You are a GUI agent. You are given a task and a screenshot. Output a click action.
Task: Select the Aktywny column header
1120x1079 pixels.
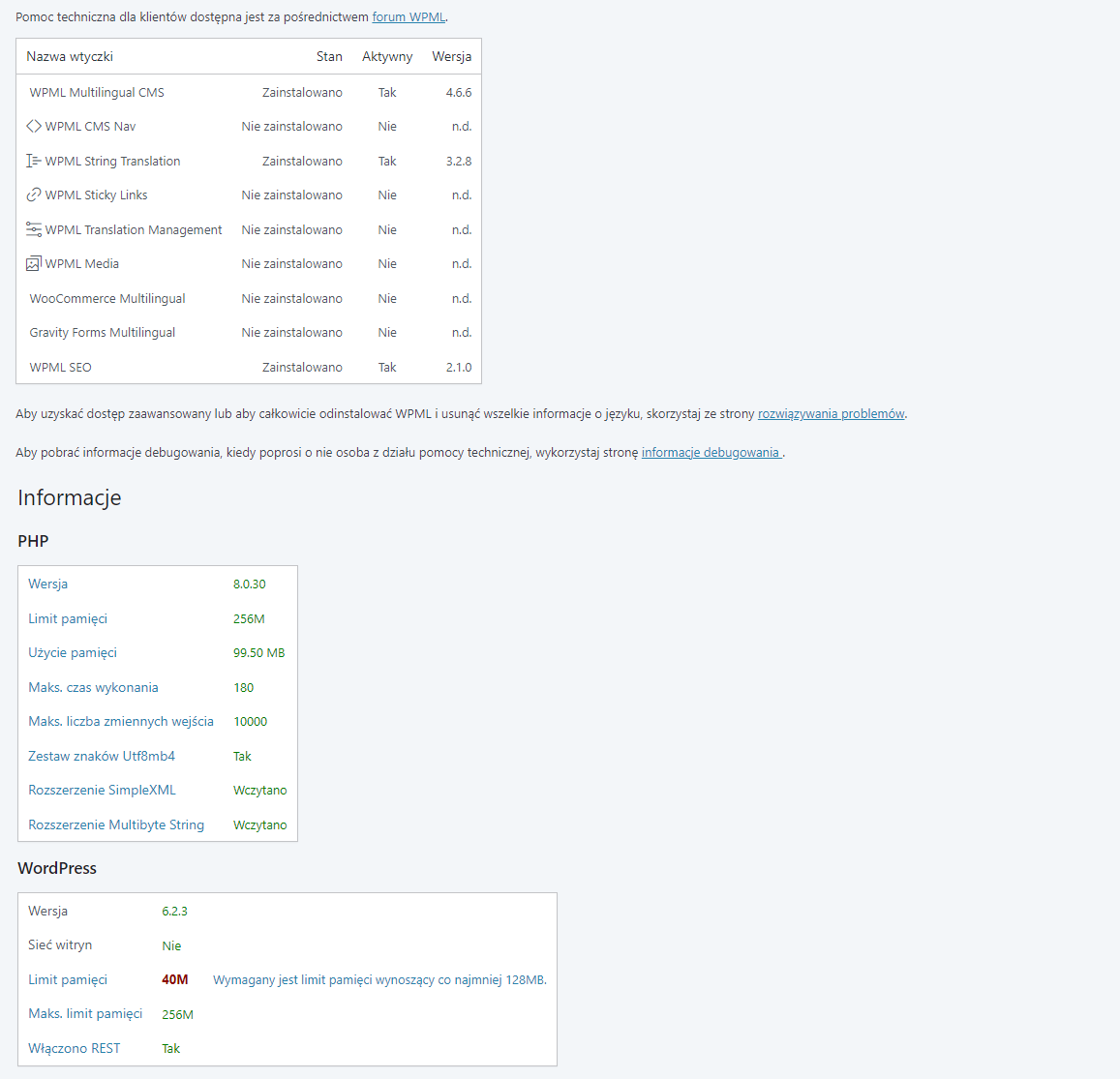387,56
